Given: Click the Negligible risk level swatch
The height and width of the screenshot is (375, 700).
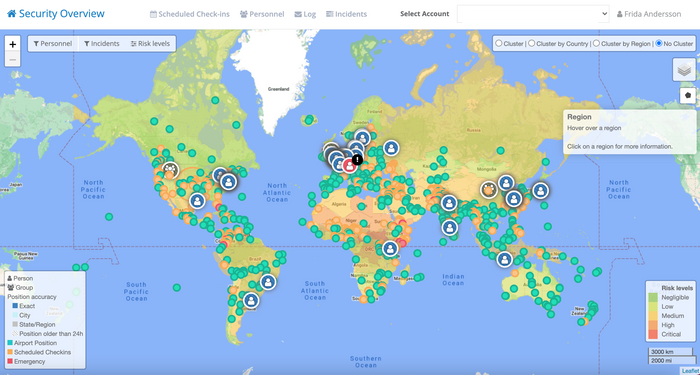Looking at the screenshot, I should 653,297.
